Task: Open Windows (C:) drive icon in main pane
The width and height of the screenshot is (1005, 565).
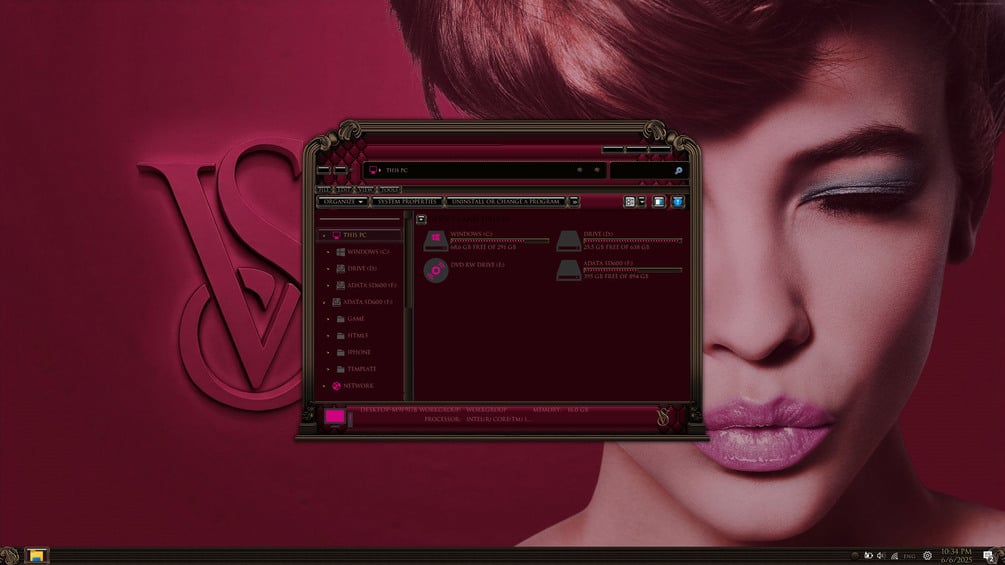Action: 436,241
